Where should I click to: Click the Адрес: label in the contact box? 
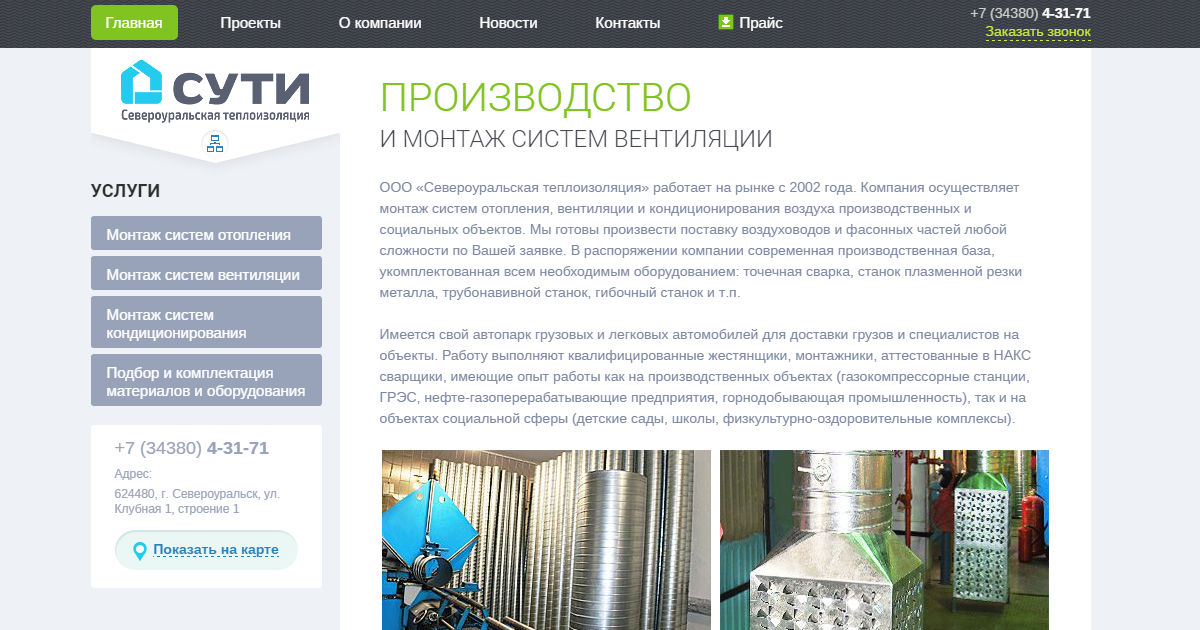coord(133,474)
